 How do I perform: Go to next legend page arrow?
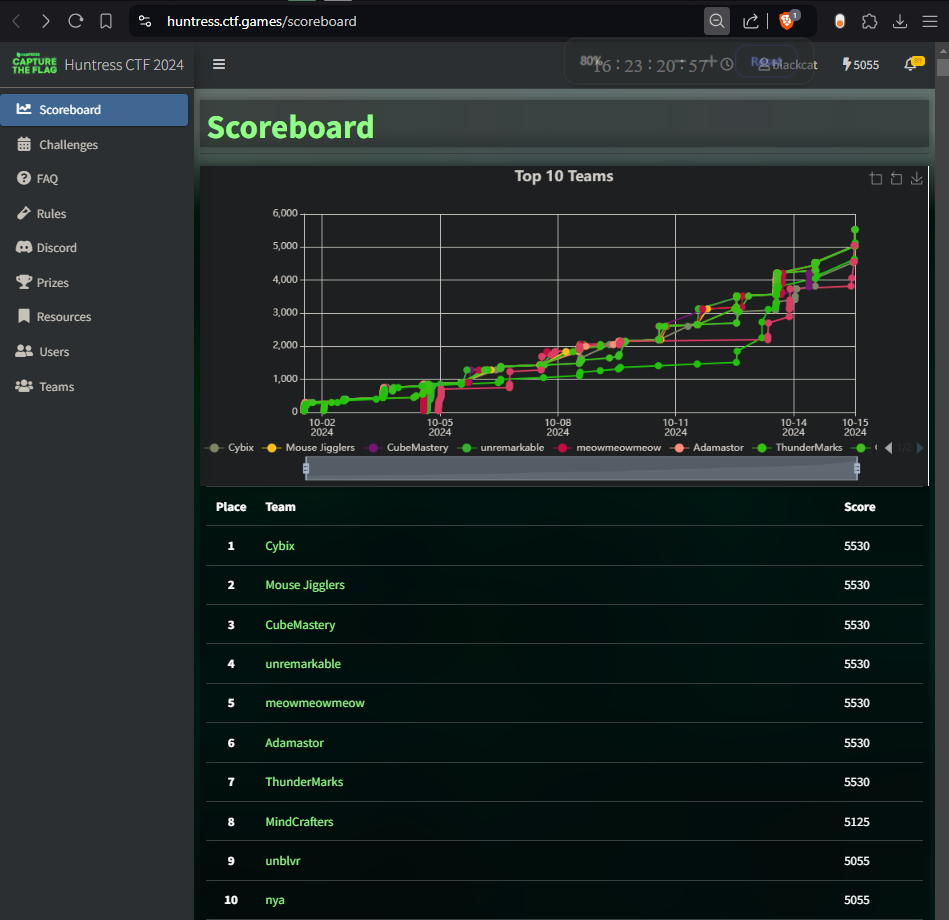coord(921,448)
